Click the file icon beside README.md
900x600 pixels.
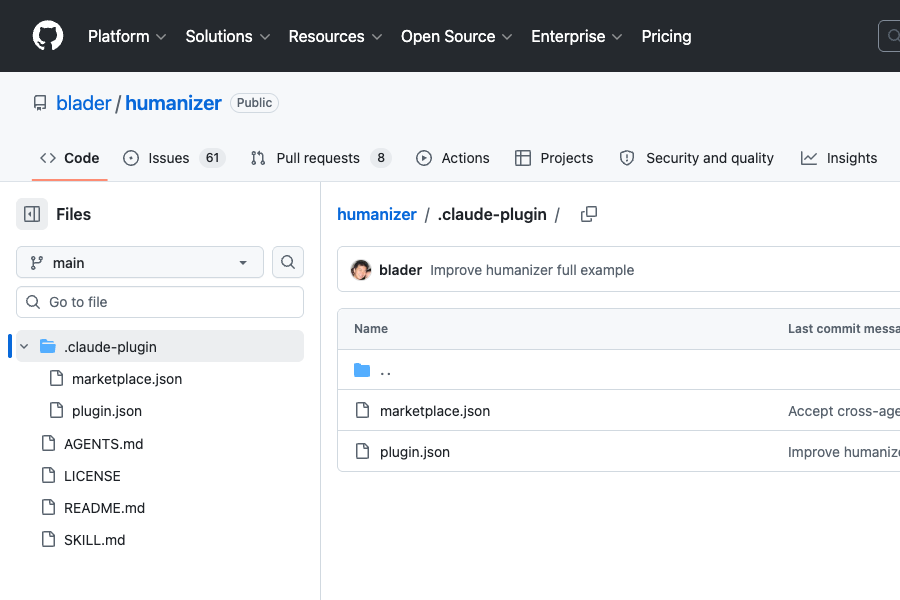(49, 508)
